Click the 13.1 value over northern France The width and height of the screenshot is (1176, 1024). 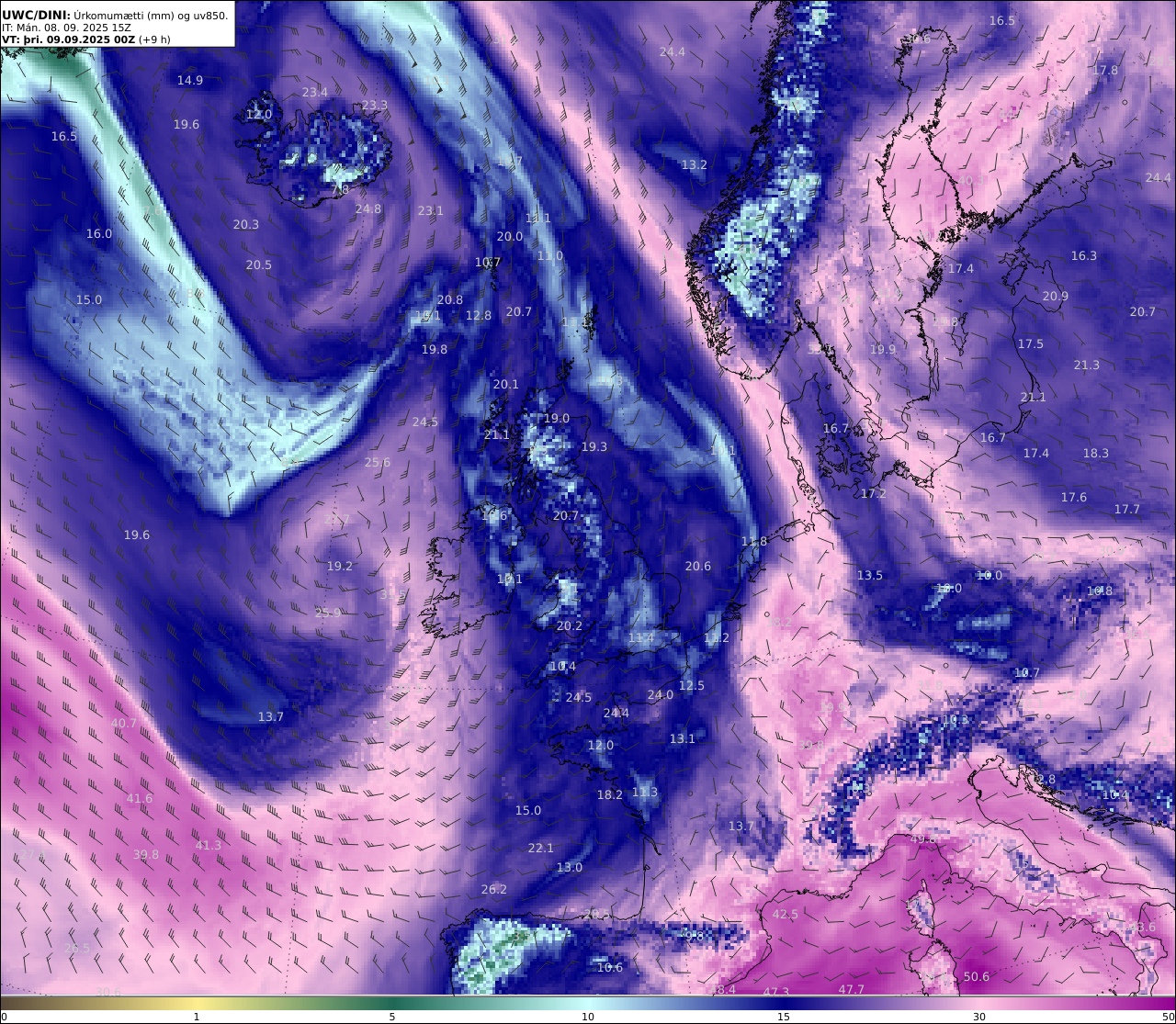pos(682,738)
